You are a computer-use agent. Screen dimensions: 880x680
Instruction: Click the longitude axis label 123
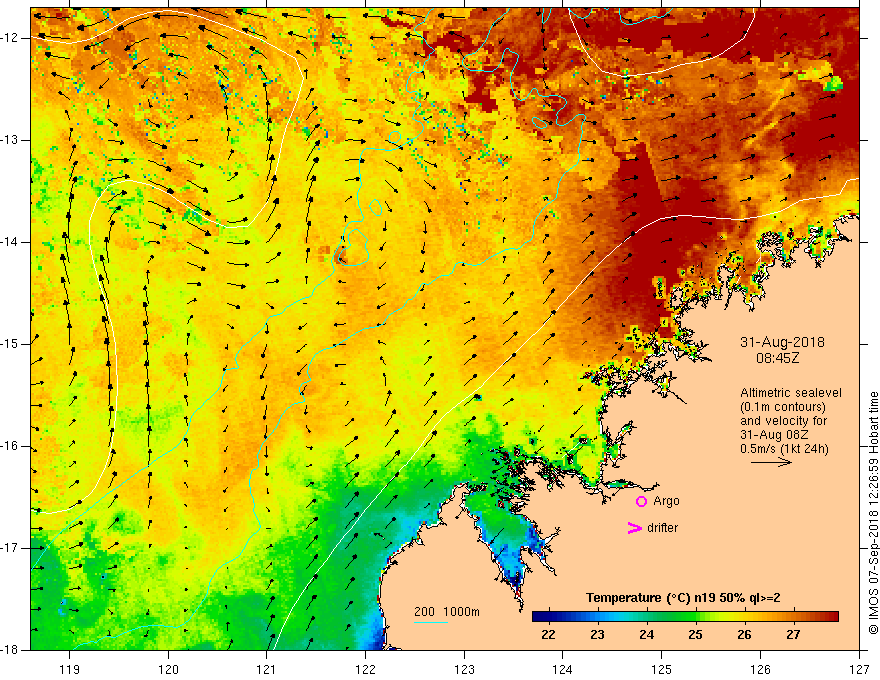tap(464, 669)
